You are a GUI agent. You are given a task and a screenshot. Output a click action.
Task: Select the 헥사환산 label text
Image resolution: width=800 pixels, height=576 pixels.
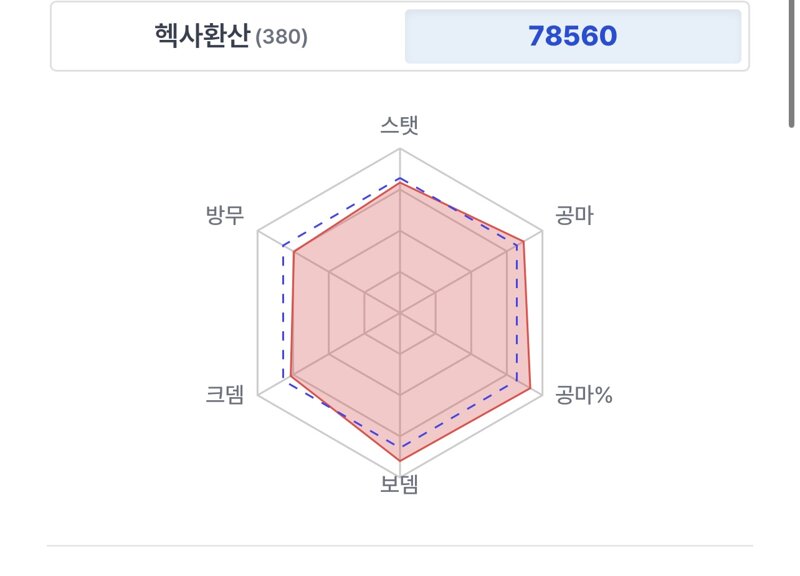[x=202, y=36]
